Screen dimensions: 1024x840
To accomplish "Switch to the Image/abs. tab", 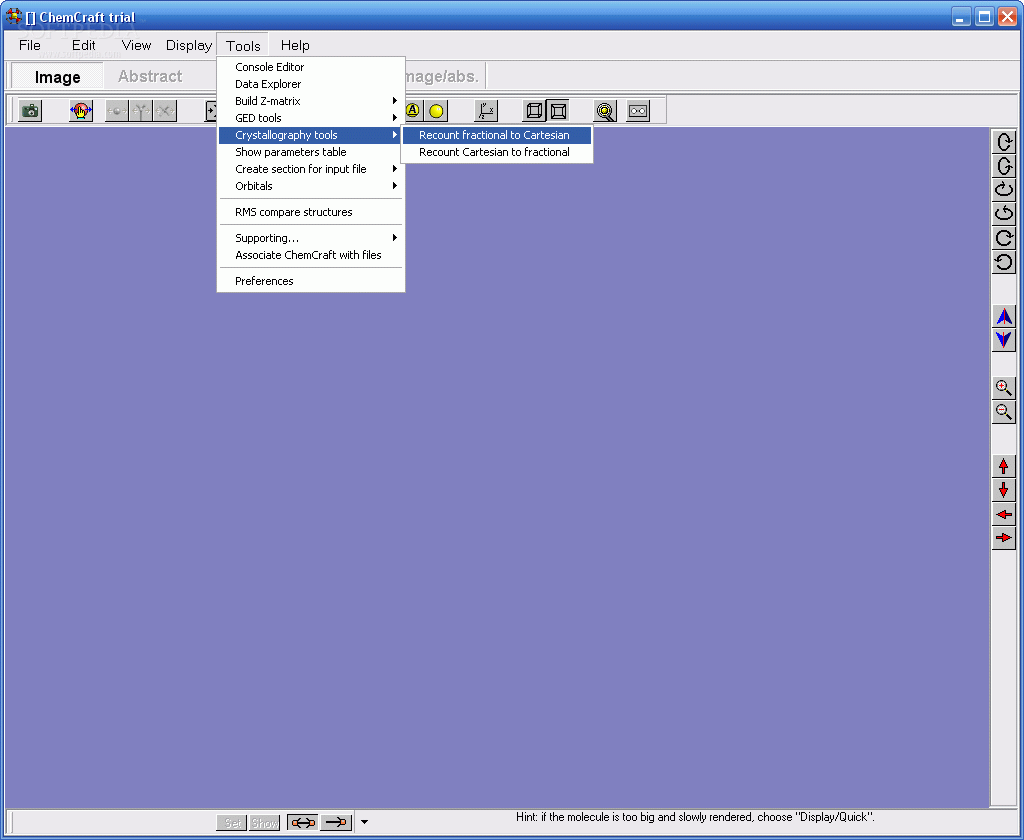I will 442,76.
